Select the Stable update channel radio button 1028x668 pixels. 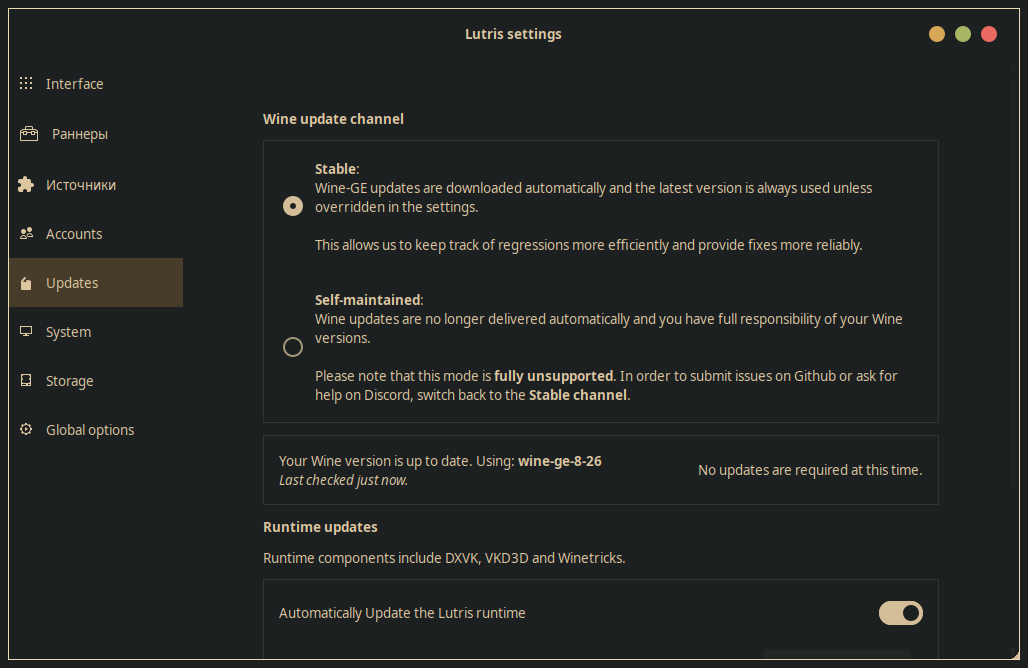[x=293, y=206]
